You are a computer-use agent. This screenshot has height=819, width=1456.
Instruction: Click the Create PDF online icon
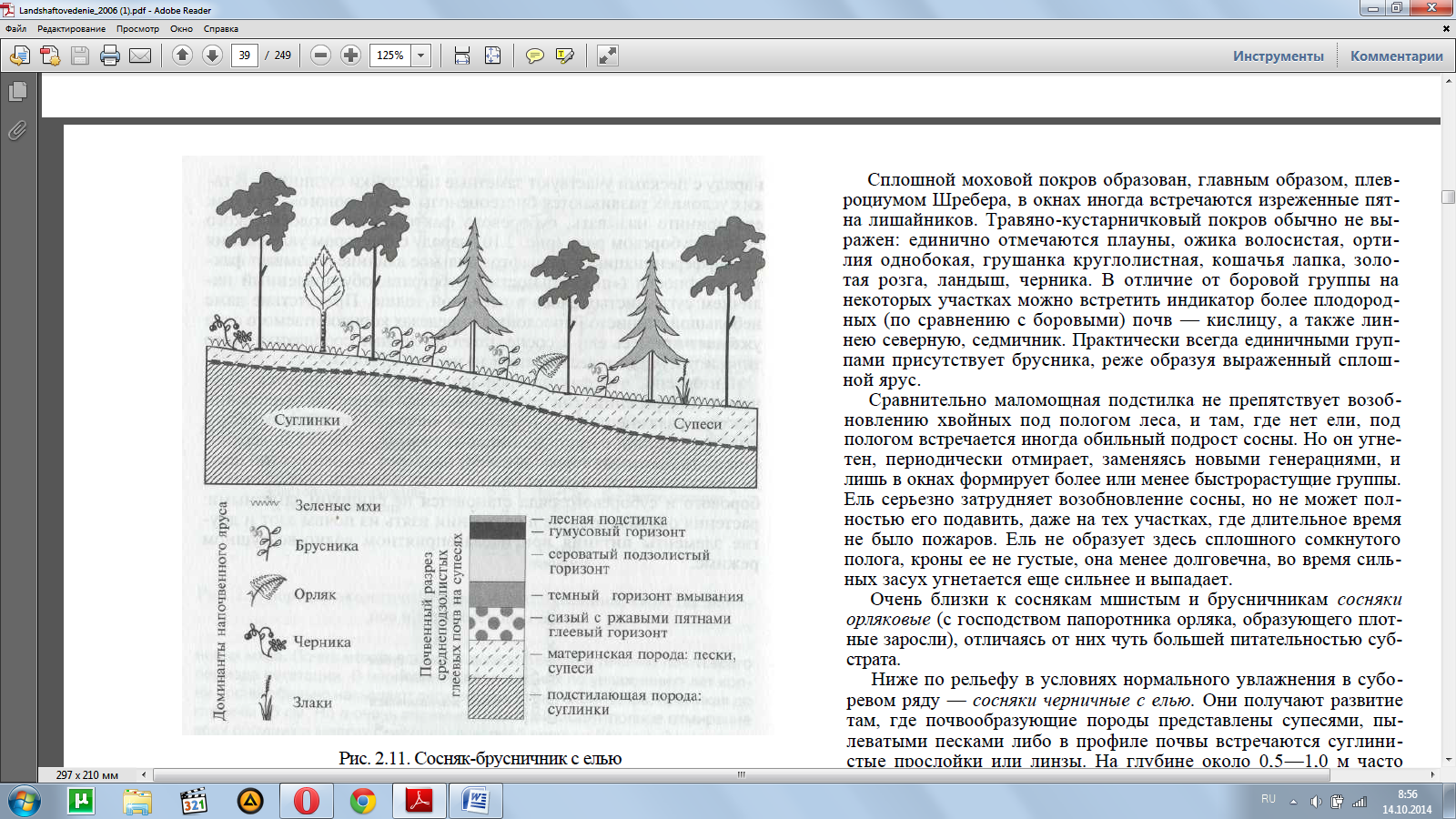(20, 56)
